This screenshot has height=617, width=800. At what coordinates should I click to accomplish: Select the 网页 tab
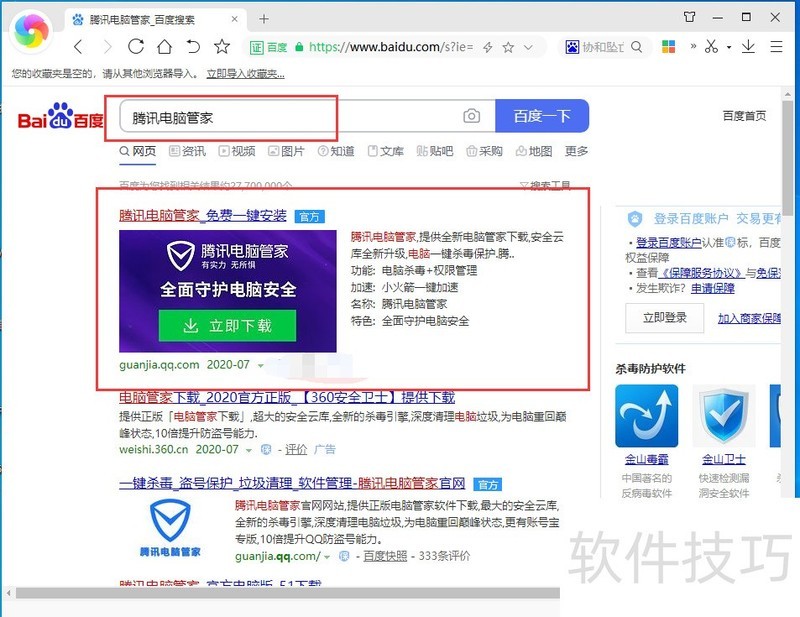coord(138,151)
